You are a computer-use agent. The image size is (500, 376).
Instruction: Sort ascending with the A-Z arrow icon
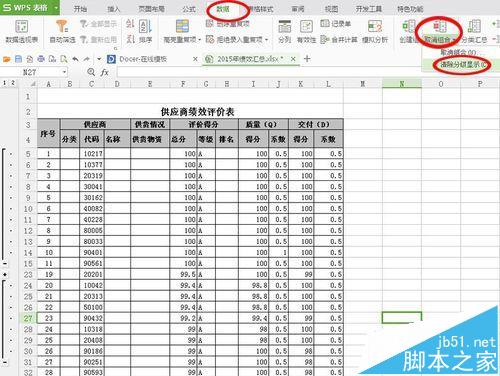[130, 24]
